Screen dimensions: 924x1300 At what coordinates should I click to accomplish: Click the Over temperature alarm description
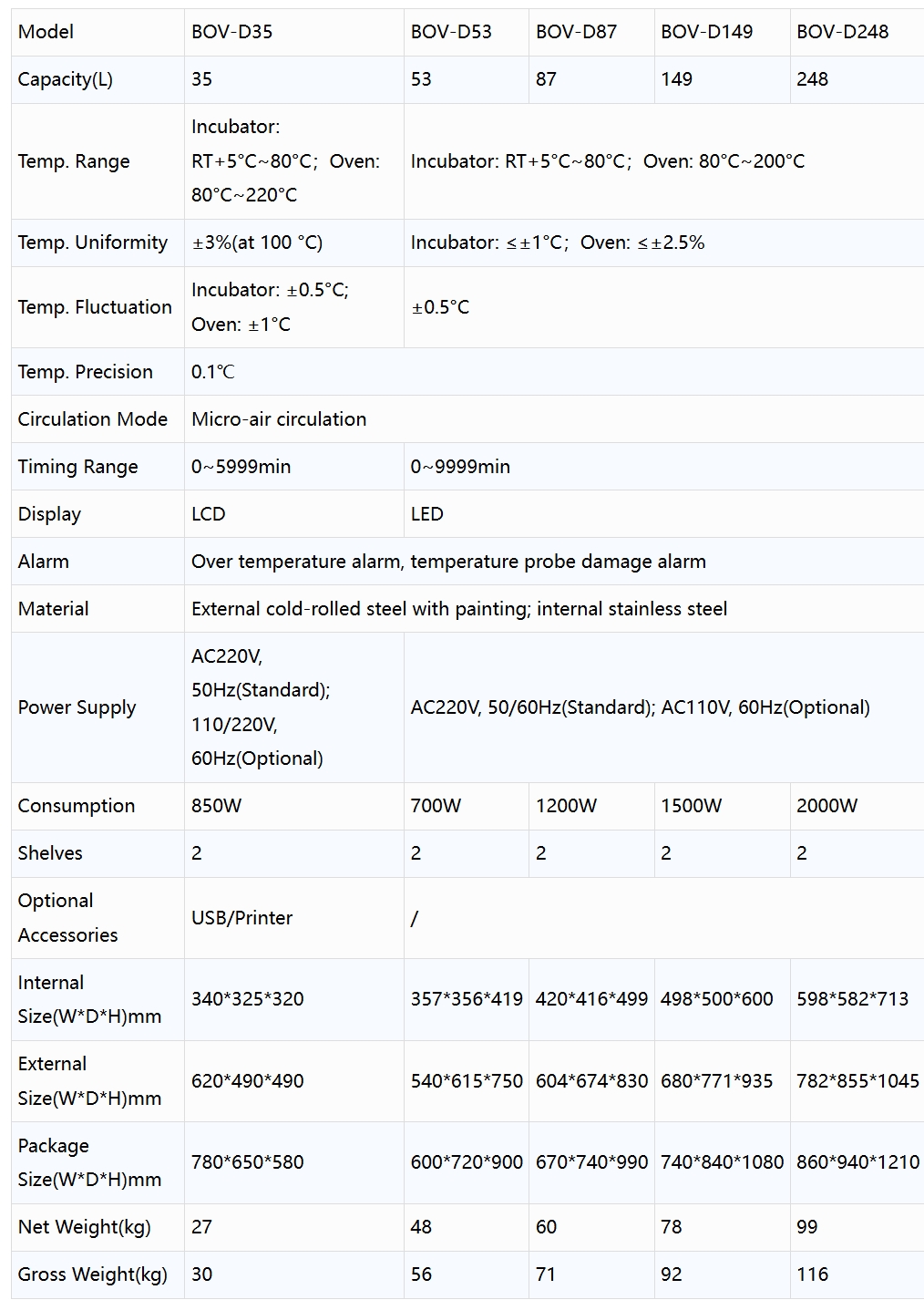pos(448,562)
